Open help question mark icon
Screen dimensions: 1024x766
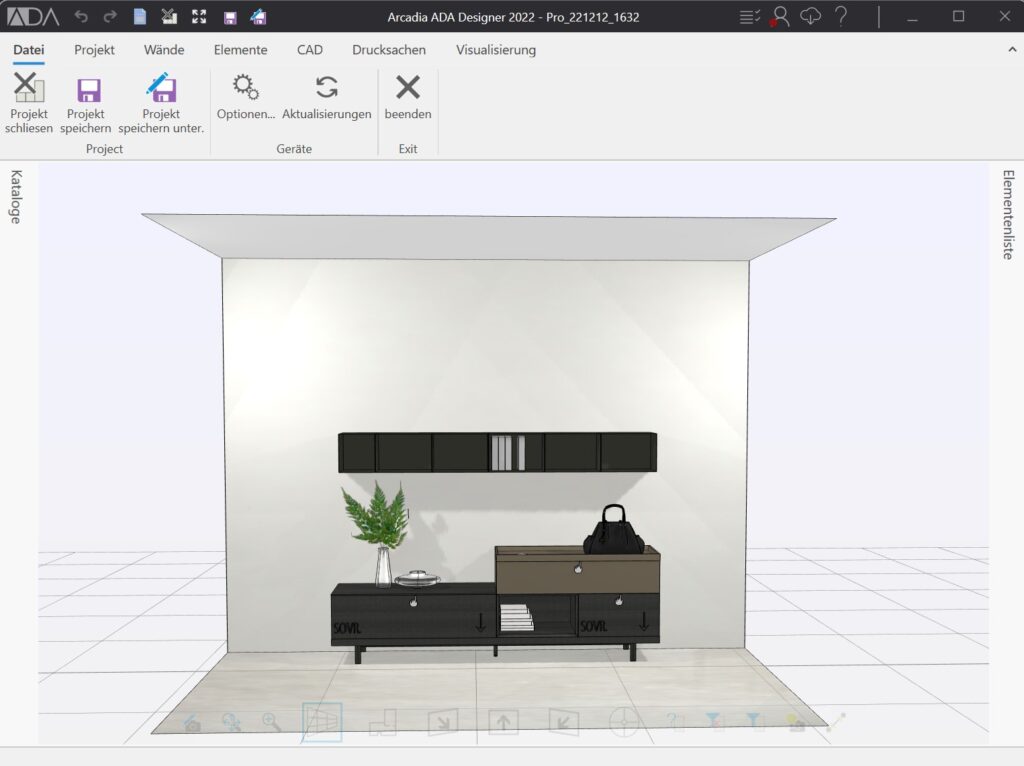(x=841, y=16)
